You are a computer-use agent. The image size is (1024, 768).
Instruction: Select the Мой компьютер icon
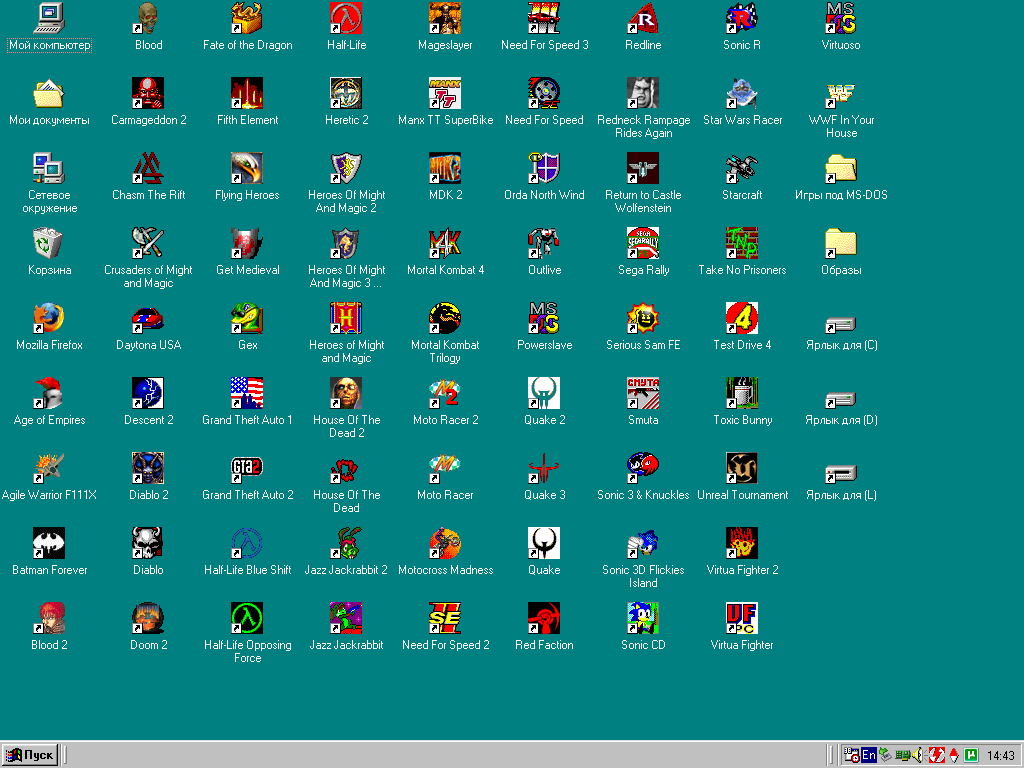(x=49, y=18)
